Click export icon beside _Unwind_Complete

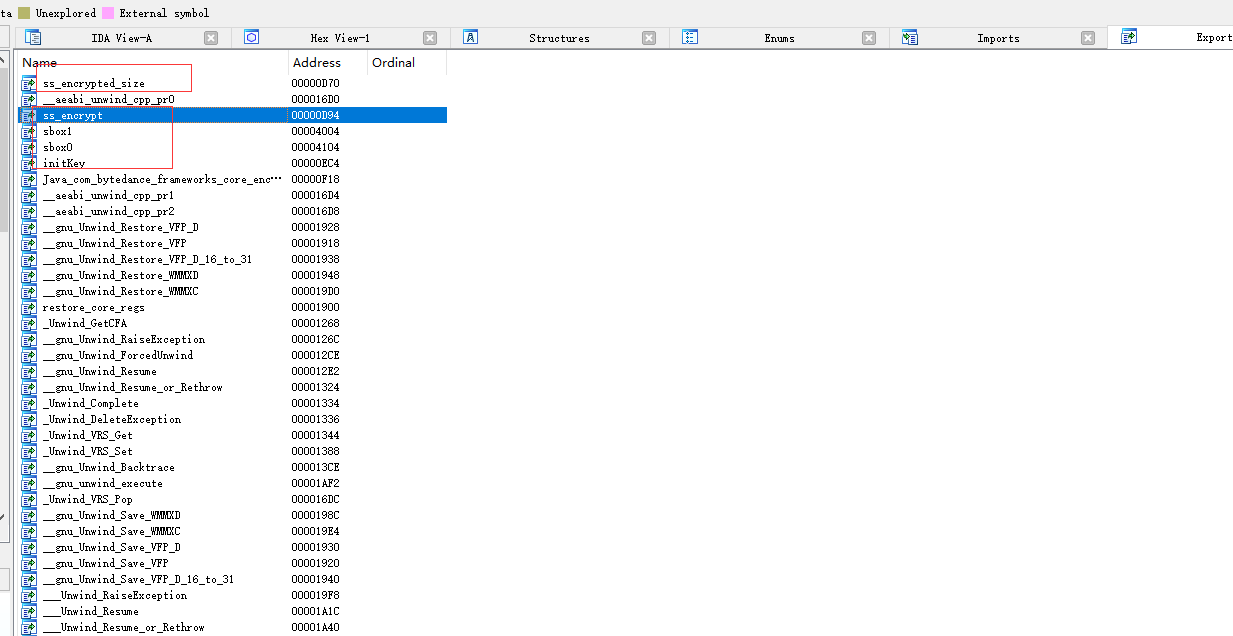click(x=29, y=404)
